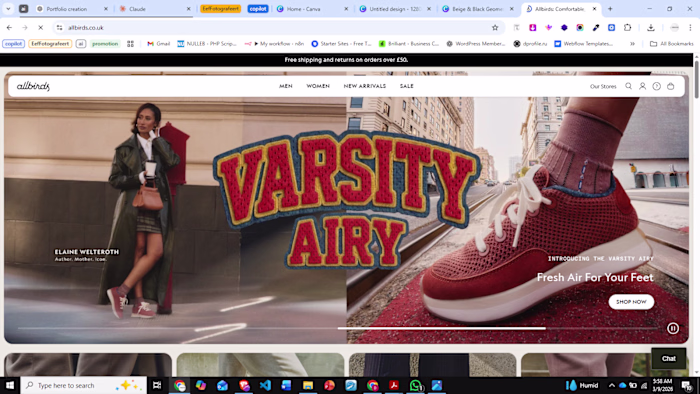Open the notification center icon
The image size is (700, 394).
pyautogui.click(x=687, y=386)
